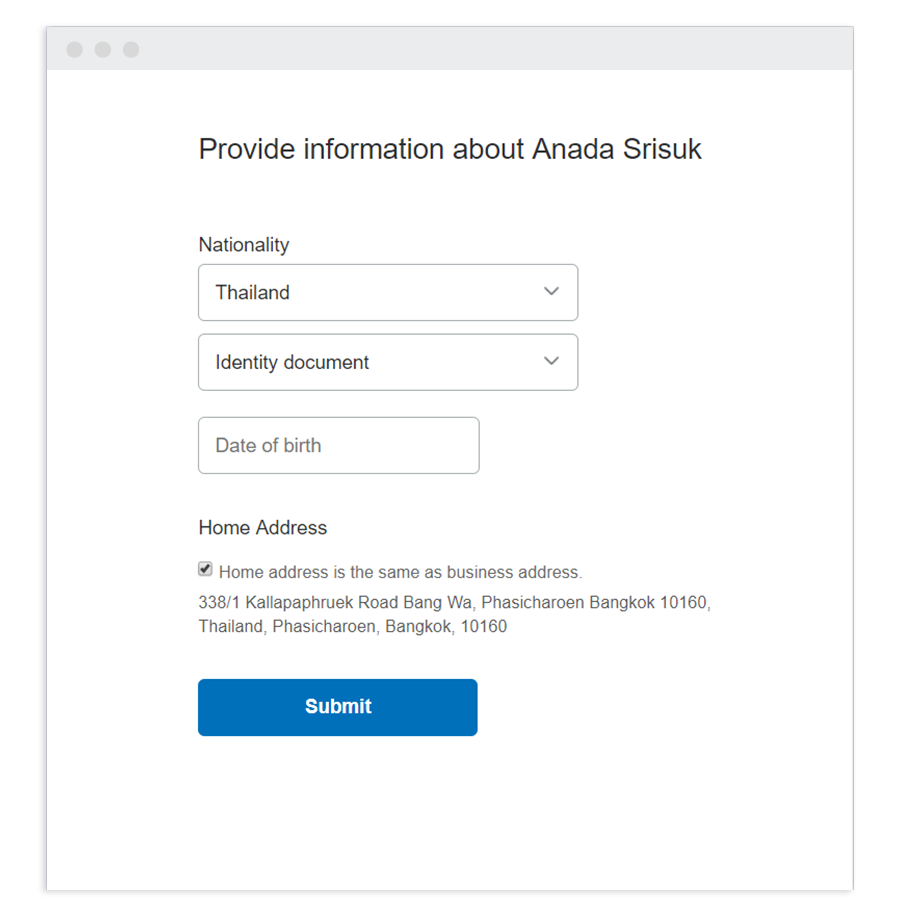
Task: Click the chevron arrow in Identity document
Action: click(x=551, y=361)
